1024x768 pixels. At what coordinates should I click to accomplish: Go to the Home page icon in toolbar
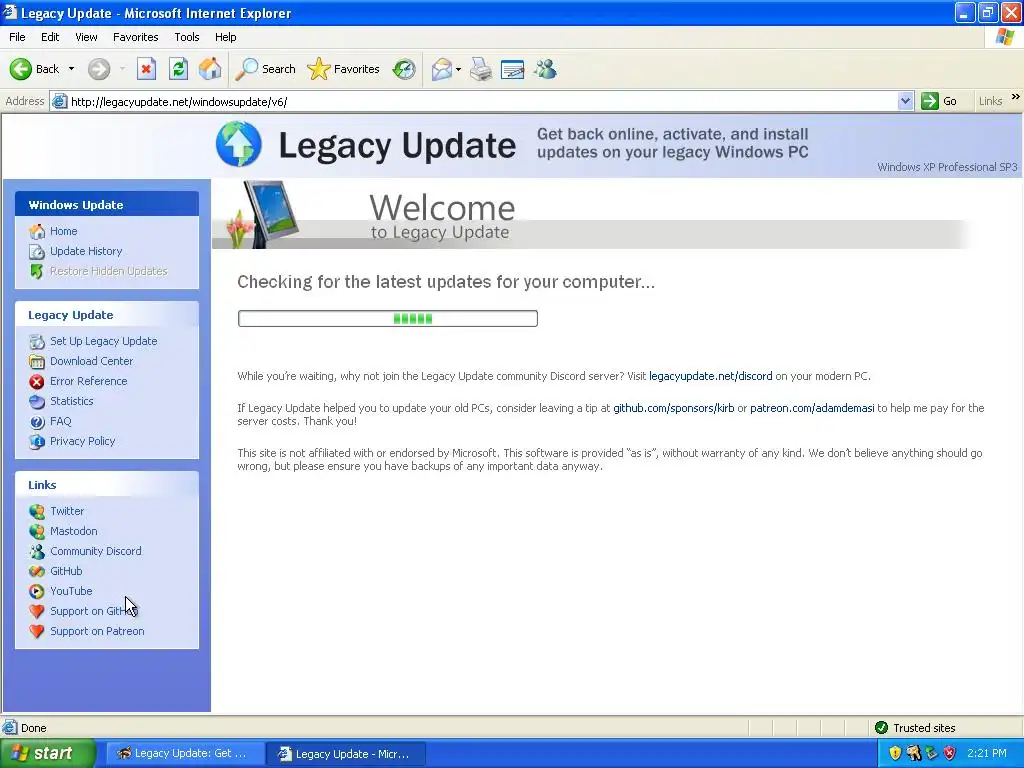pyautogui.click(x=210, y=69)
